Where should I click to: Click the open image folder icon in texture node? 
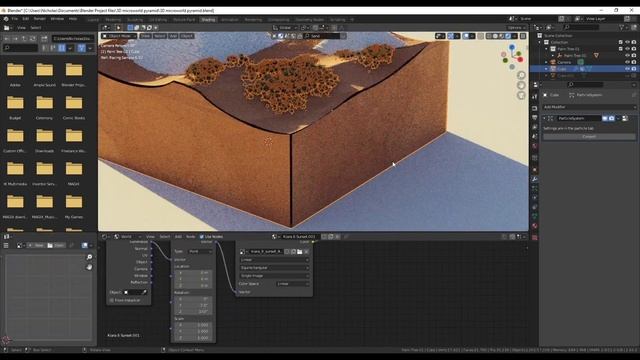coord(300,251)
